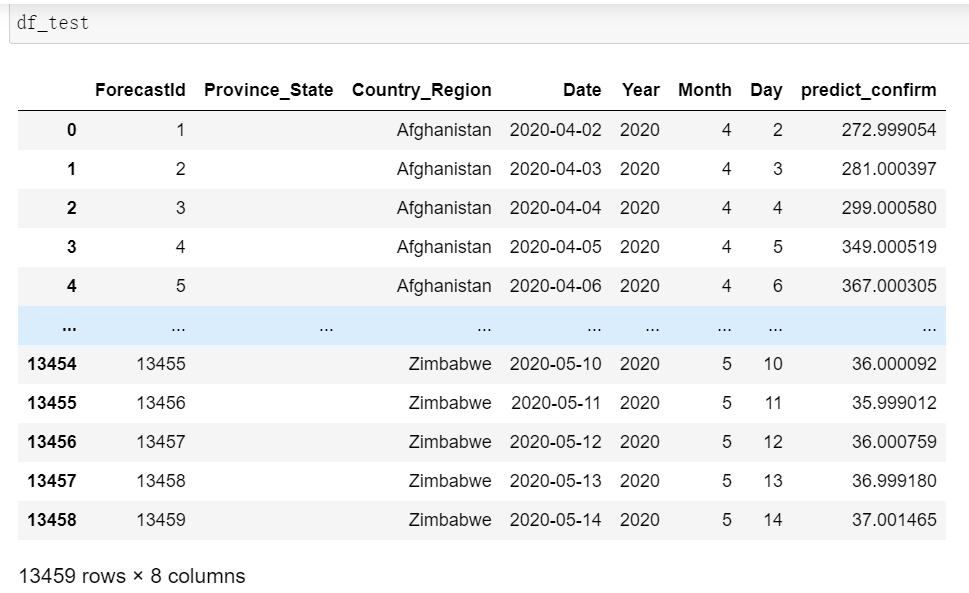Click the predict_confirm column header

click(868, 90)
